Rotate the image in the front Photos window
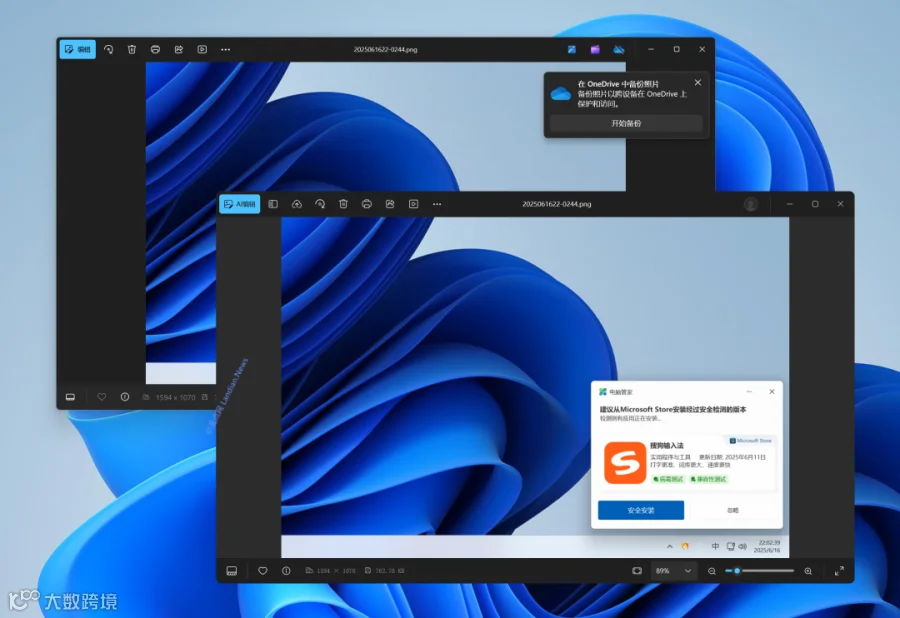The width and height of the screenshot is (900, 618). tap(320, 204)
